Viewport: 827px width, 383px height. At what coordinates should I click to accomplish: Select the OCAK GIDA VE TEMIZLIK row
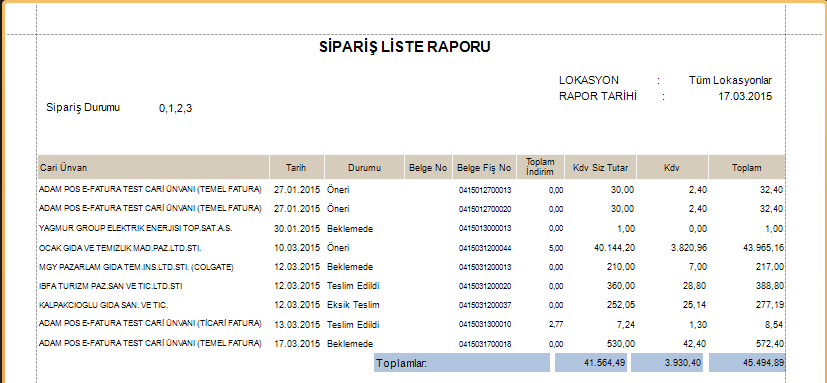(411, 247)
